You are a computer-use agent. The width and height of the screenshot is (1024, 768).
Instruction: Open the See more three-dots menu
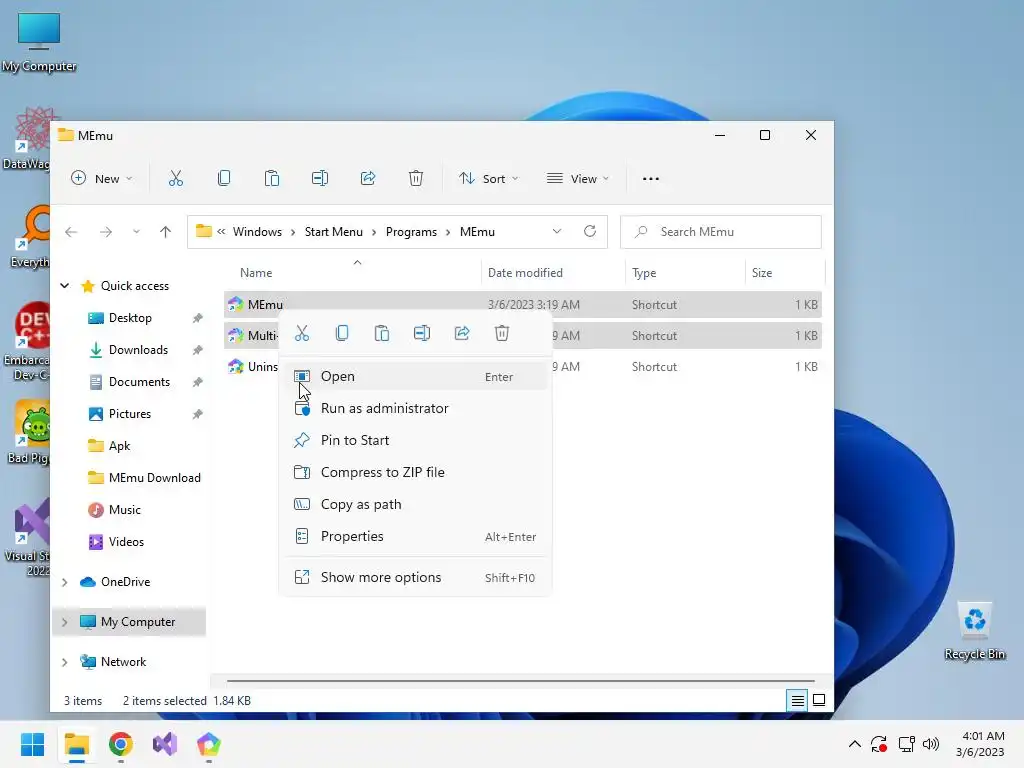(x=650, y=179)
